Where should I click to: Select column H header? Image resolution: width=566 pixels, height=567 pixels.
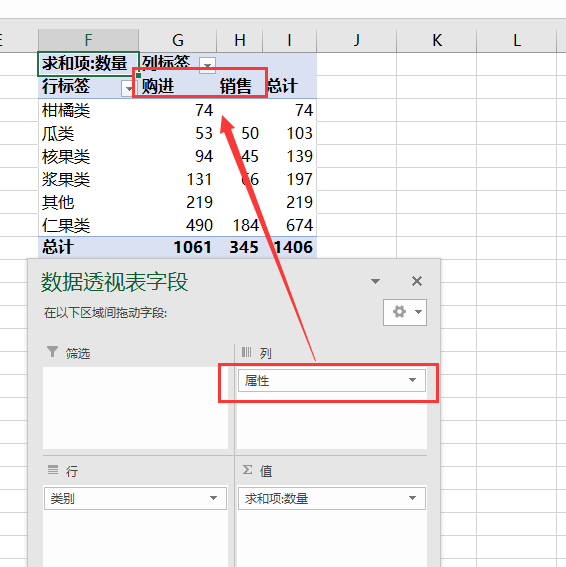pyautogui.click(x=240, y=40)
